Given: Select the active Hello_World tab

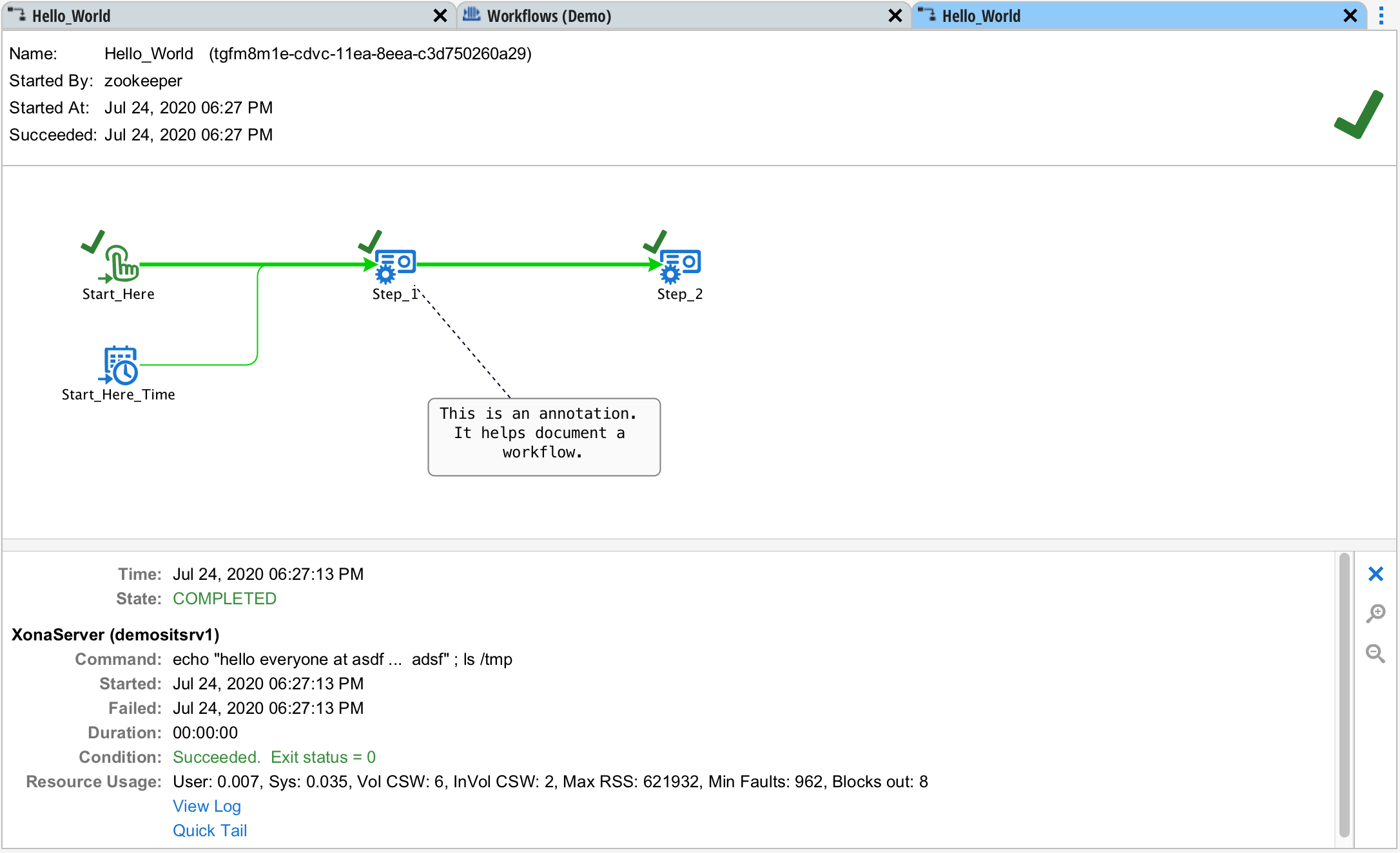Looking at the screenshot, I should point(981,16).
